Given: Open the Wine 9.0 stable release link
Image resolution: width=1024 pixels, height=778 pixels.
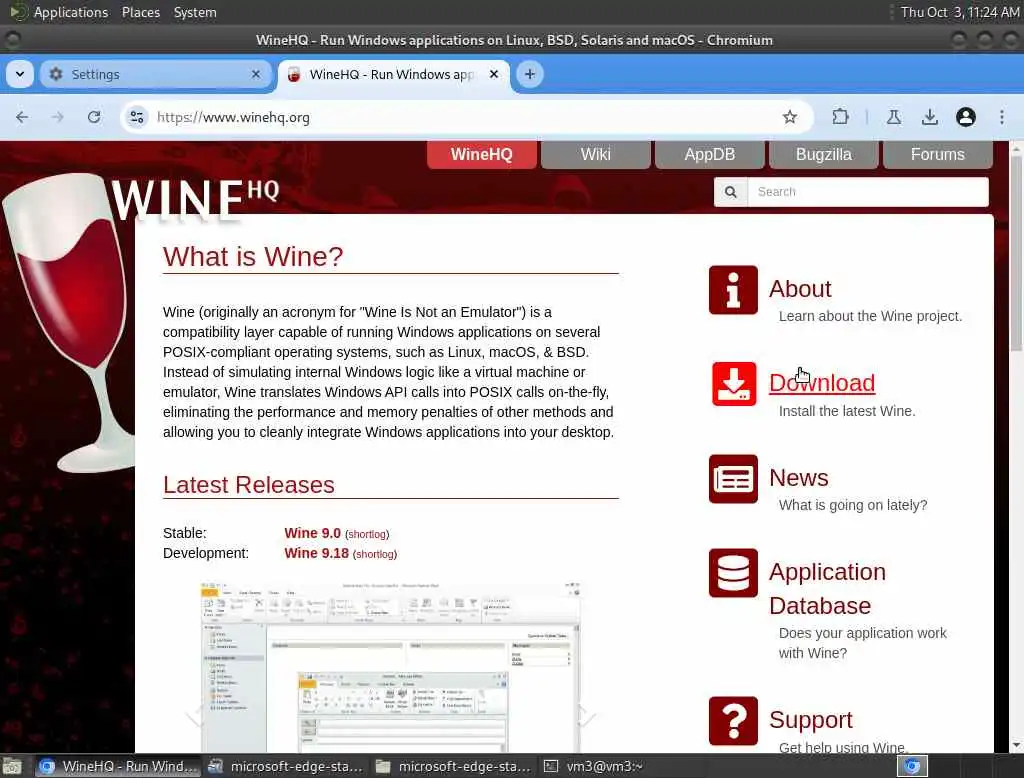Looking at the screenshot, I should tap(312, 533).
